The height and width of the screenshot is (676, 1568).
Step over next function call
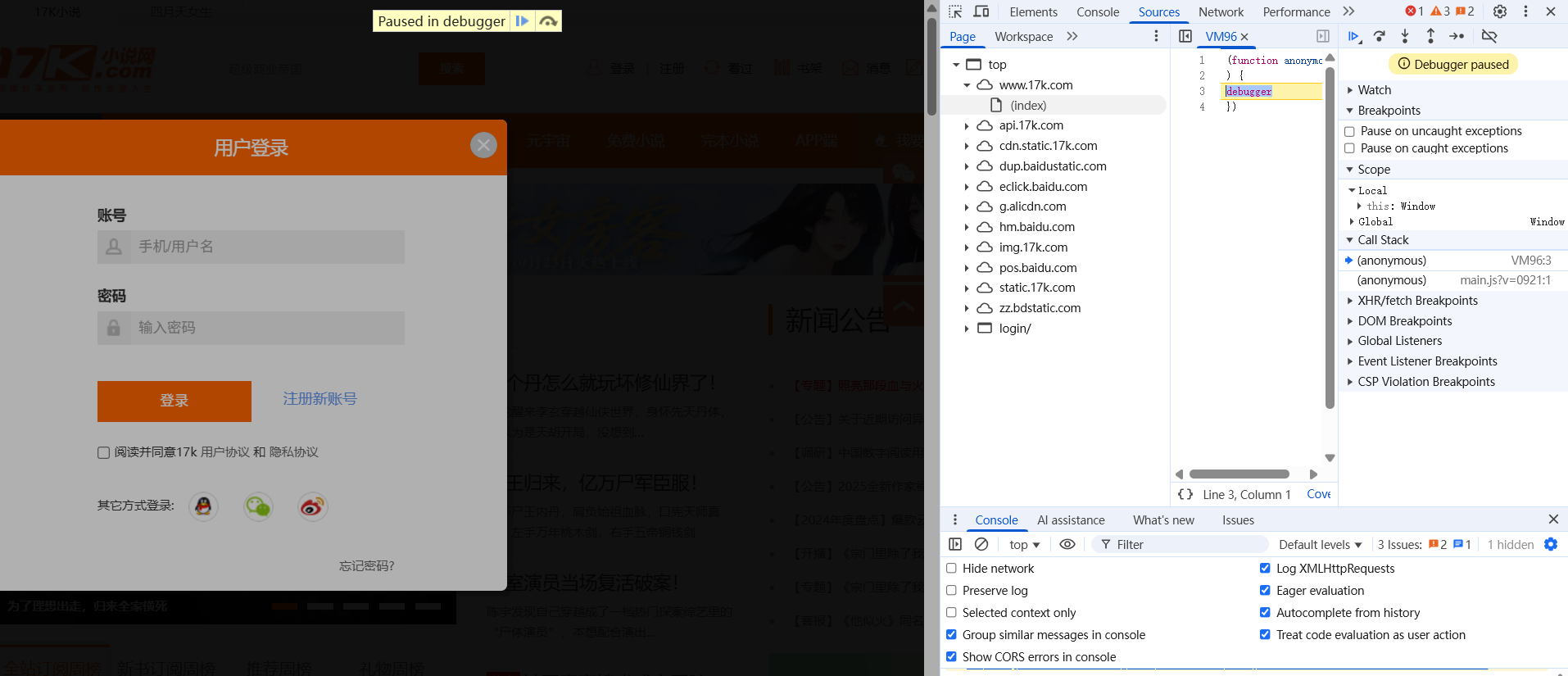pos(1380,36)
